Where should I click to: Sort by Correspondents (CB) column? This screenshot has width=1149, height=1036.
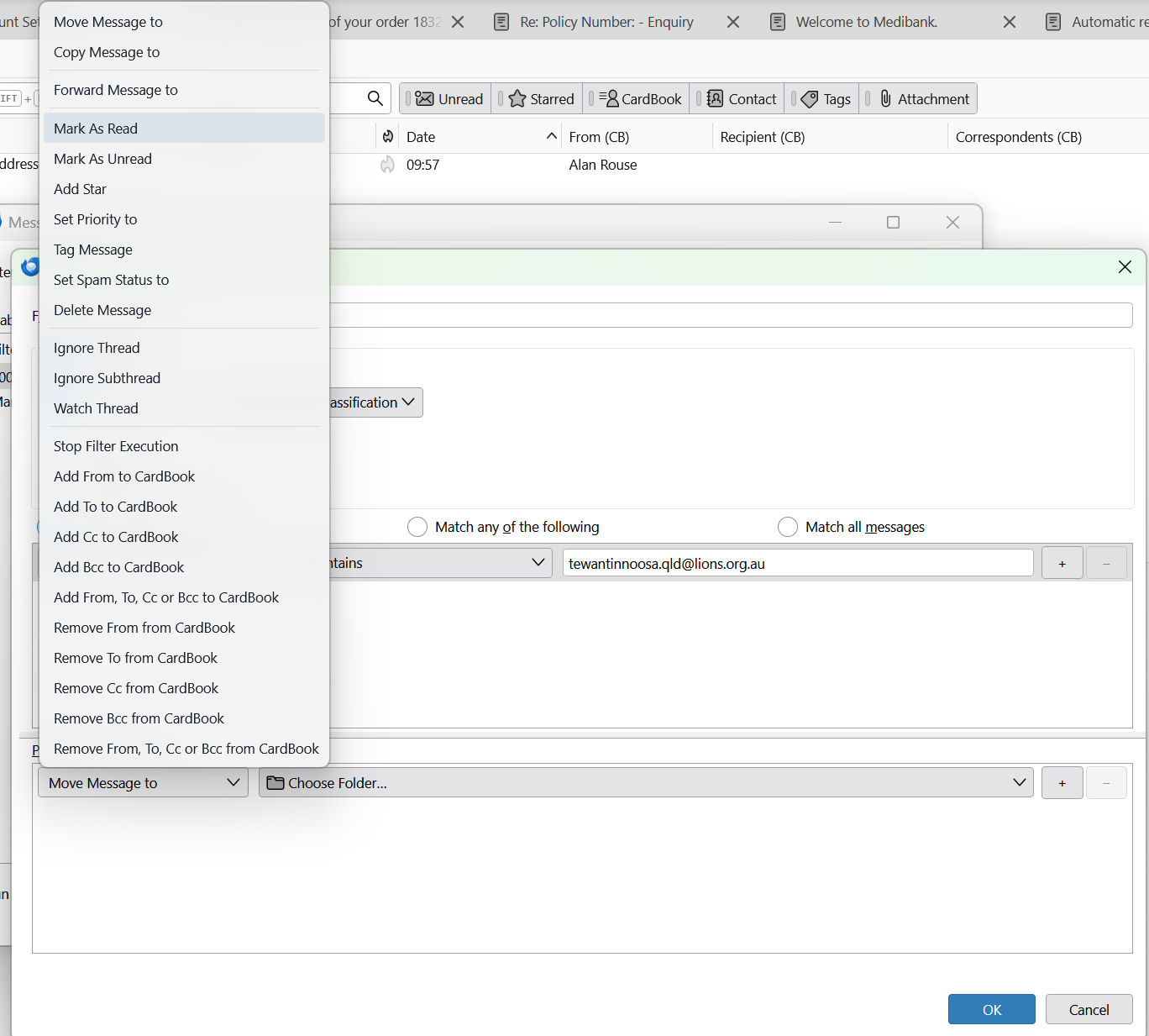click(1047, 137)
